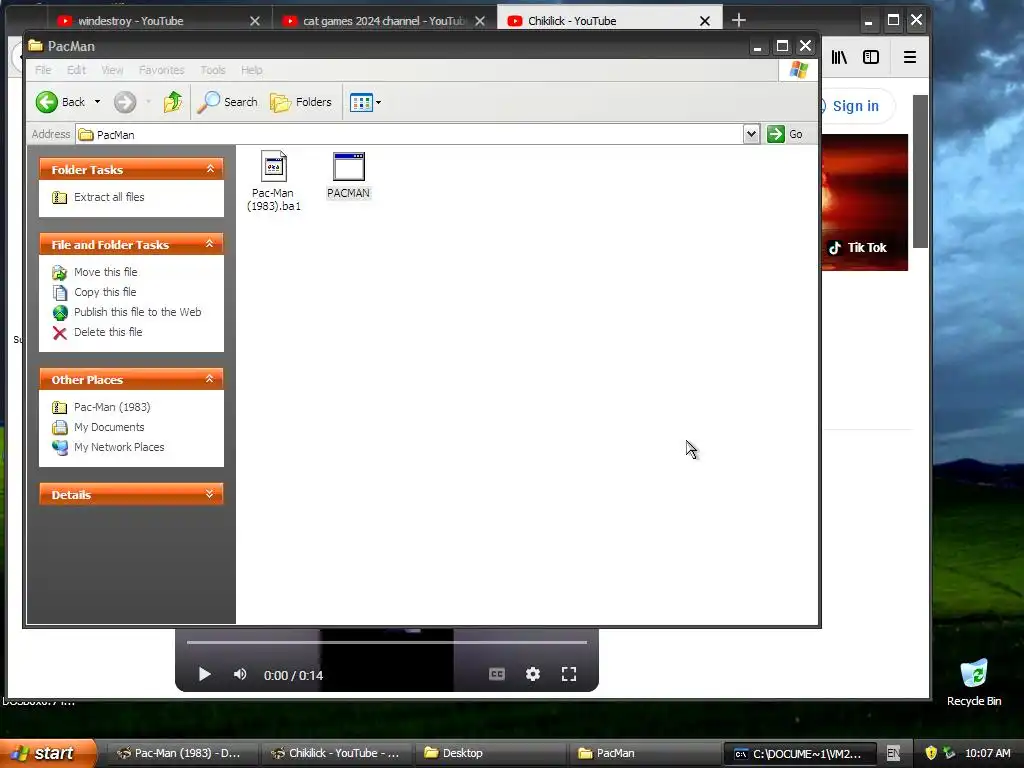Select the Pac-Man (1983).ba1 file
Viewport: 1024px width, 768px height.
click(x=274, y=181)
